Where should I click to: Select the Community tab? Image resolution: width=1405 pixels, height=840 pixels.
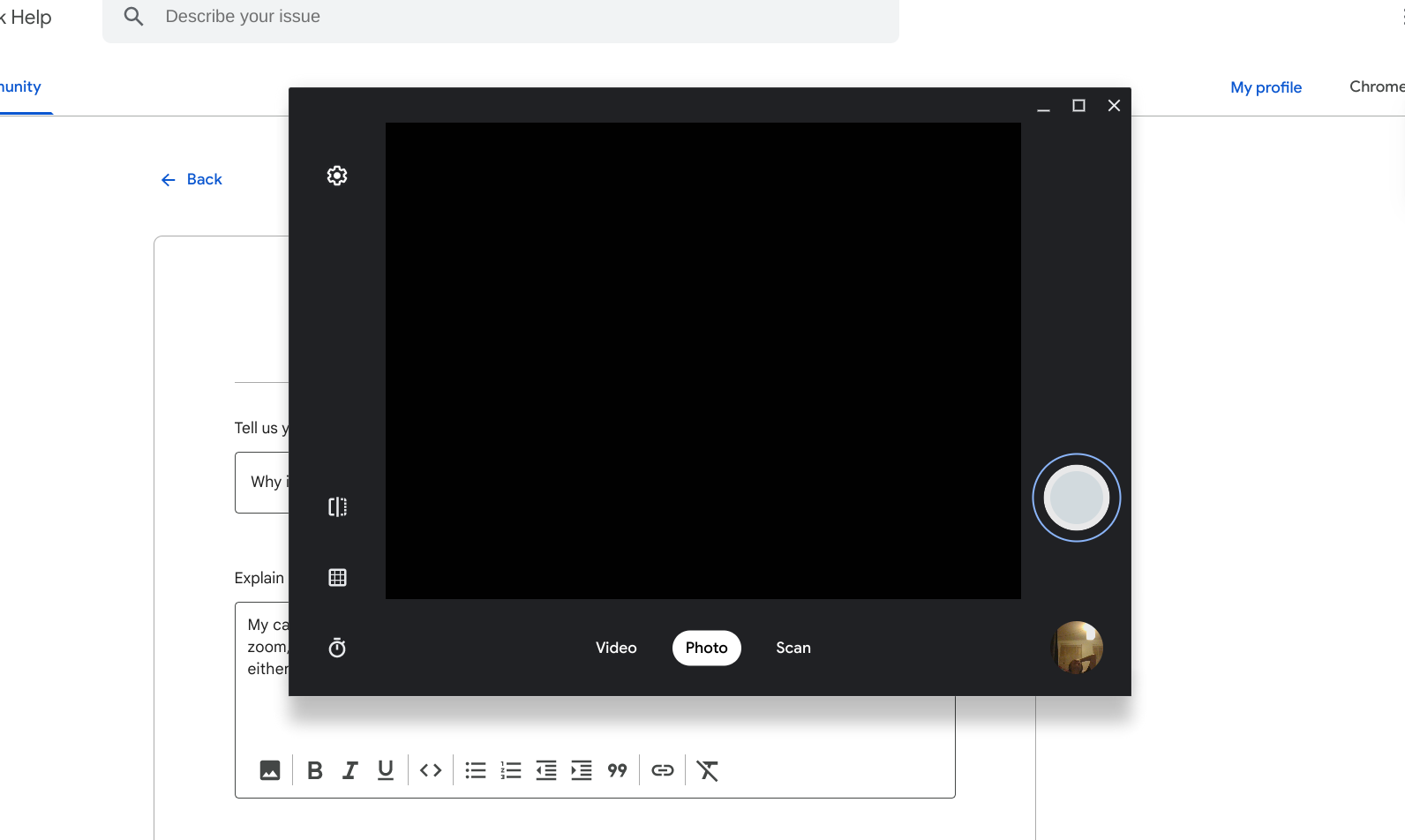coord(20,86)
